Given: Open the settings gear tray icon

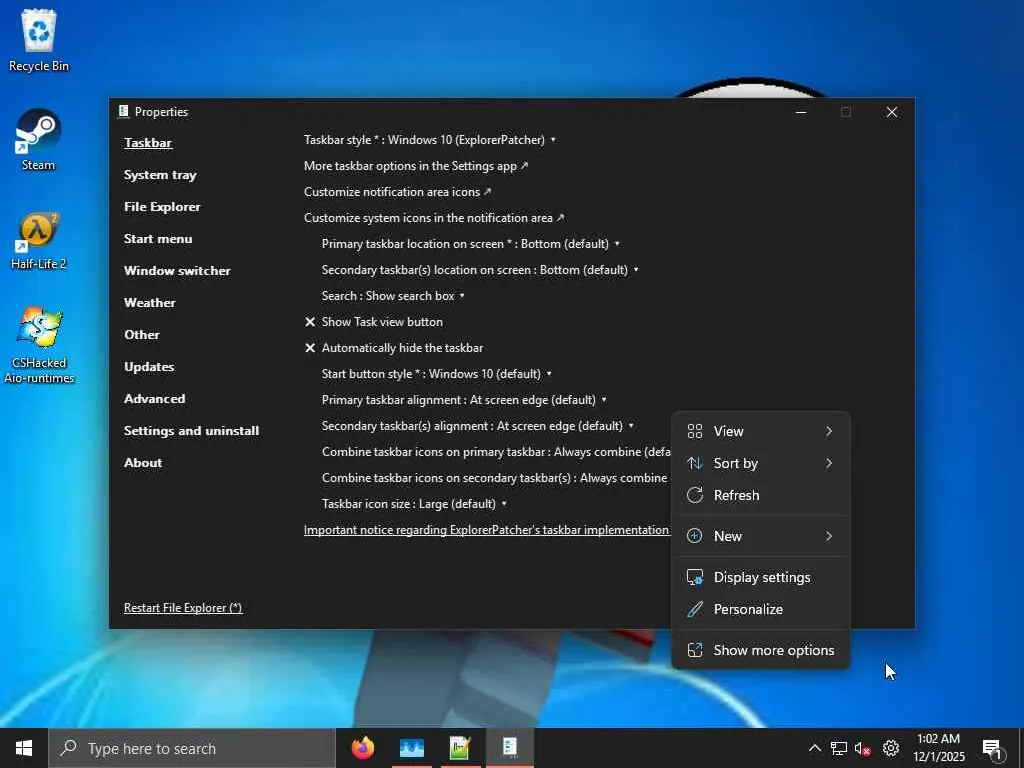Looking at the screenshot, I should [891, 748].
